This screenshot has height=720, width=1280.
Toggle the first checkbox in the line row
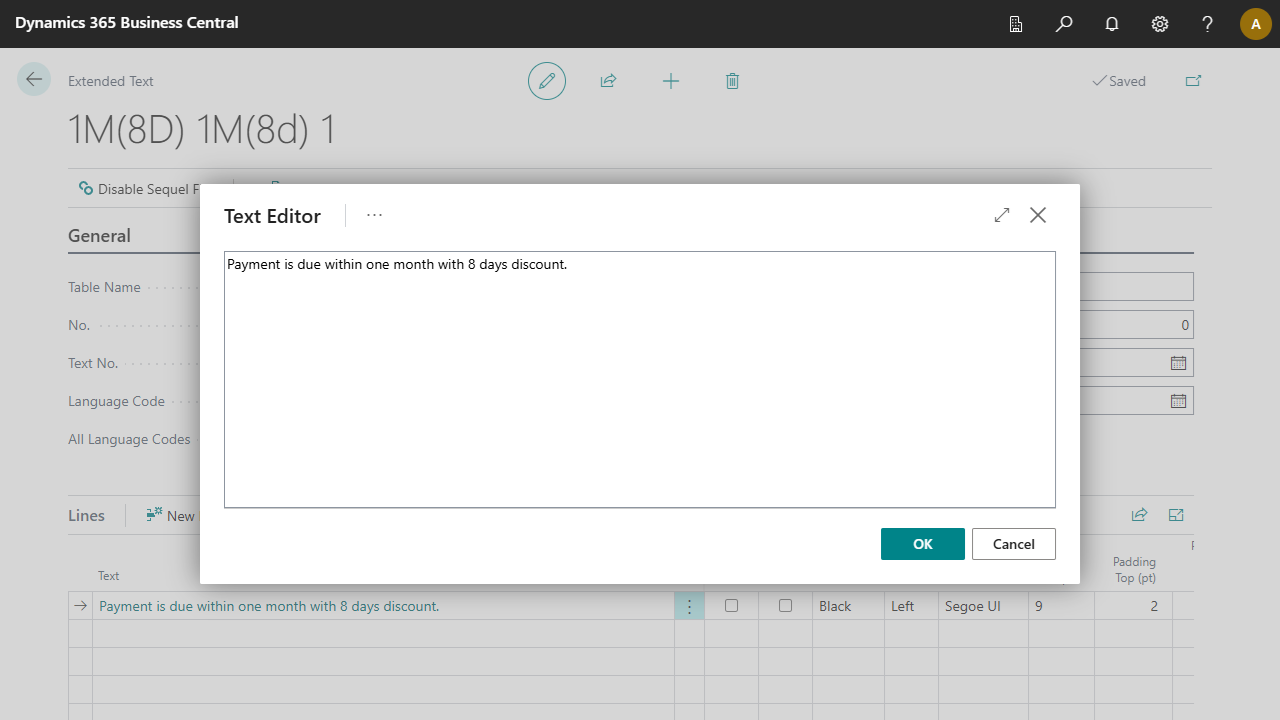(x=732, y=606)
